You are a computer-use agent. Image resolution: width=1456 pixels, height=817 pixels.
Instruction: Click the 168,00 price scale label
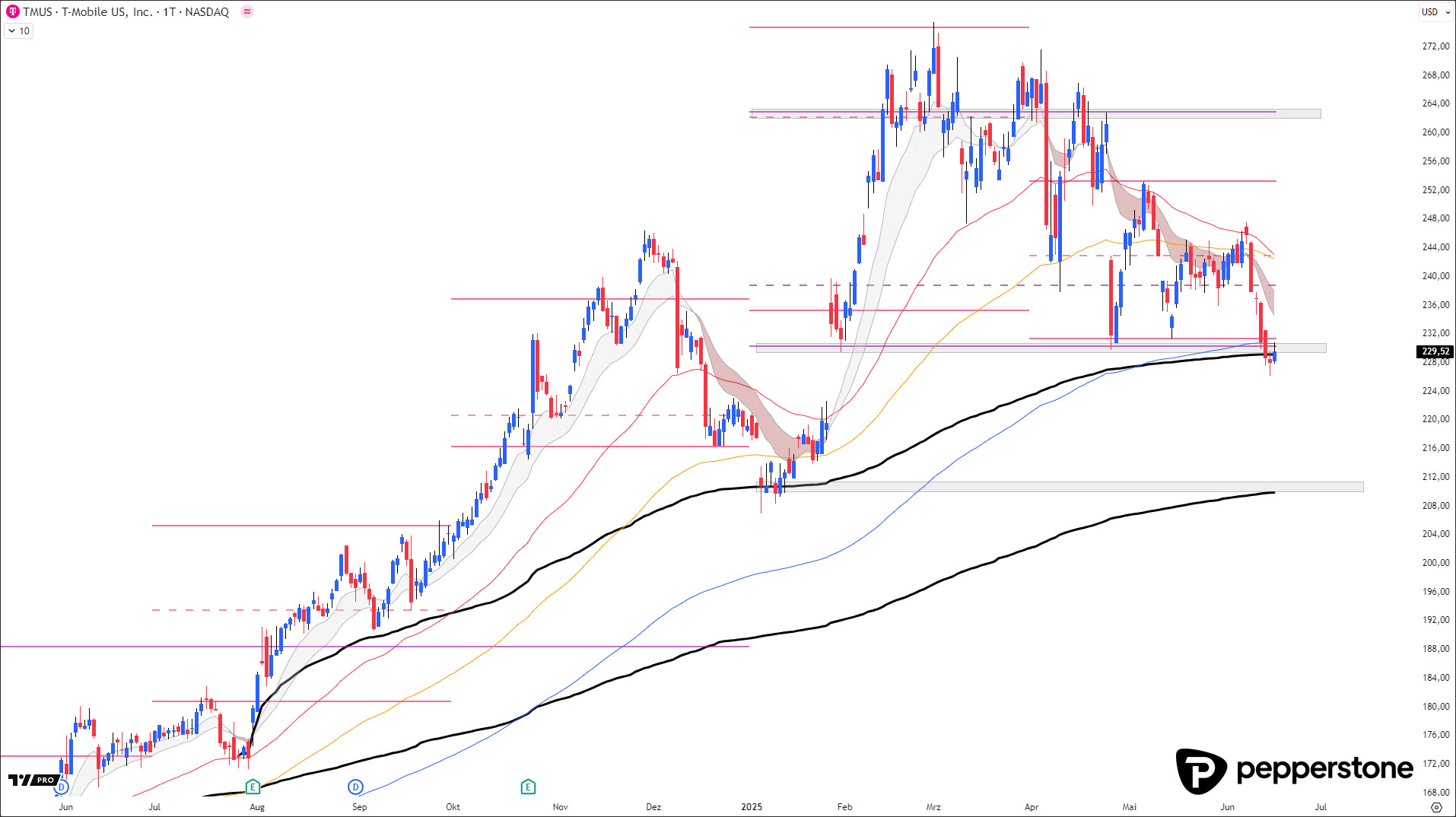1435,793
